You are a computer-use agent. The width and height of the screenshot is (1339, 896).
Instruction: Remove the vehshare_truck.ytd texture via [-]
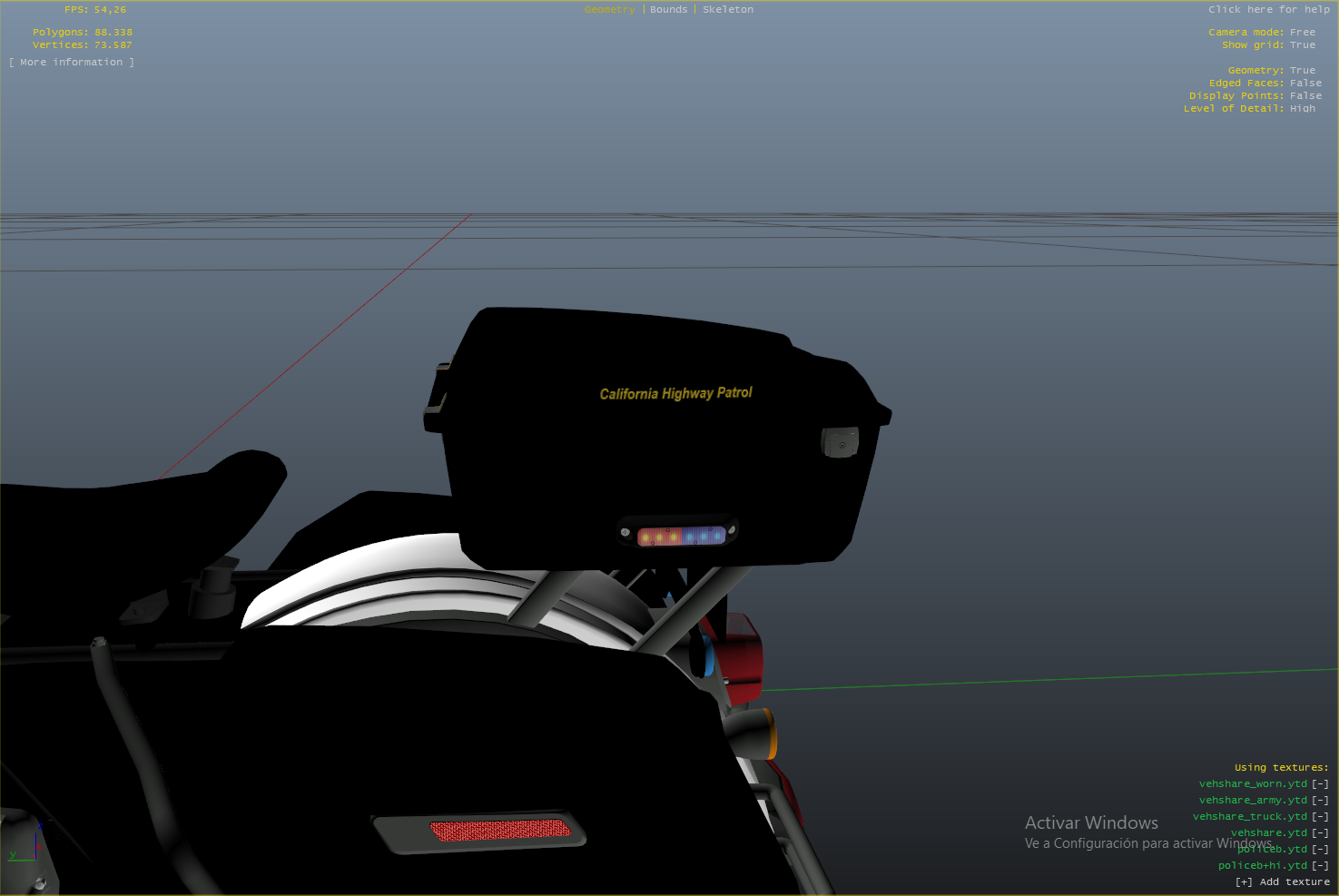pos(1320,817)
